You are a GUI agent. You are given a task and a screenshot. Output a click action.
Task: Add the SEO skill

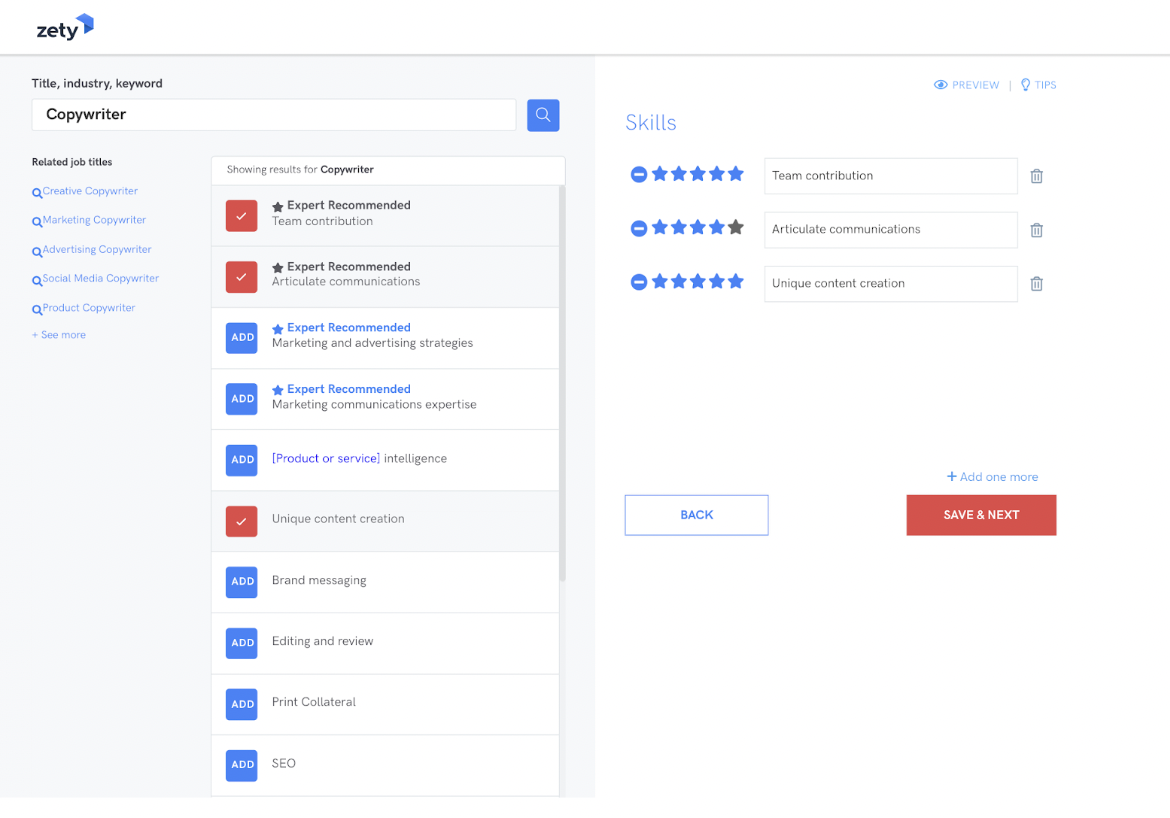[x=242, y=766]
